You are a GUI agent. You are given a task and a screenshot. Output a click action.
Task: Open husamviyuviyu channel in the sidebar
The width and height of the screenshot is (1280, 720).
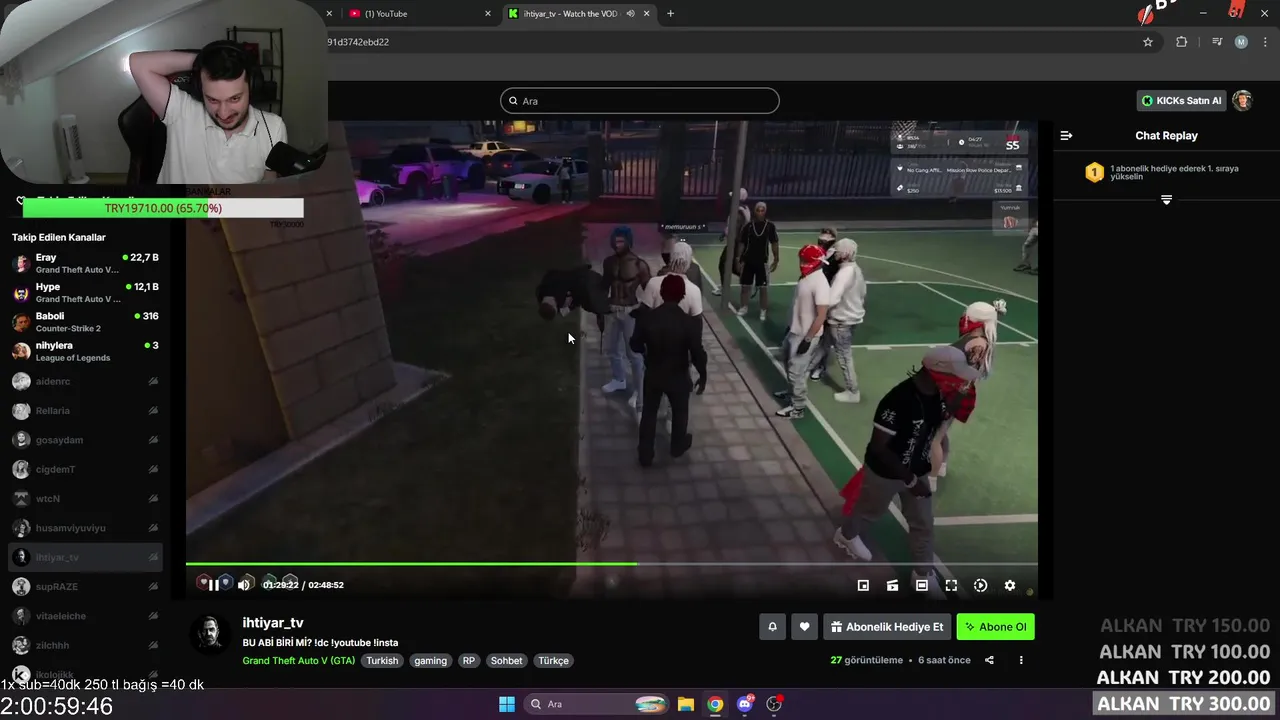[x=86, y=528]
